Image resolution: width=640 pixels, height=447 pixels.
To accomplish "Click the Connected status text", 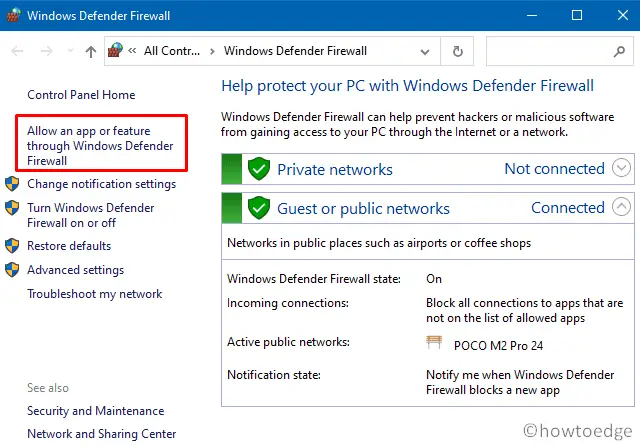I will [568, 208].
